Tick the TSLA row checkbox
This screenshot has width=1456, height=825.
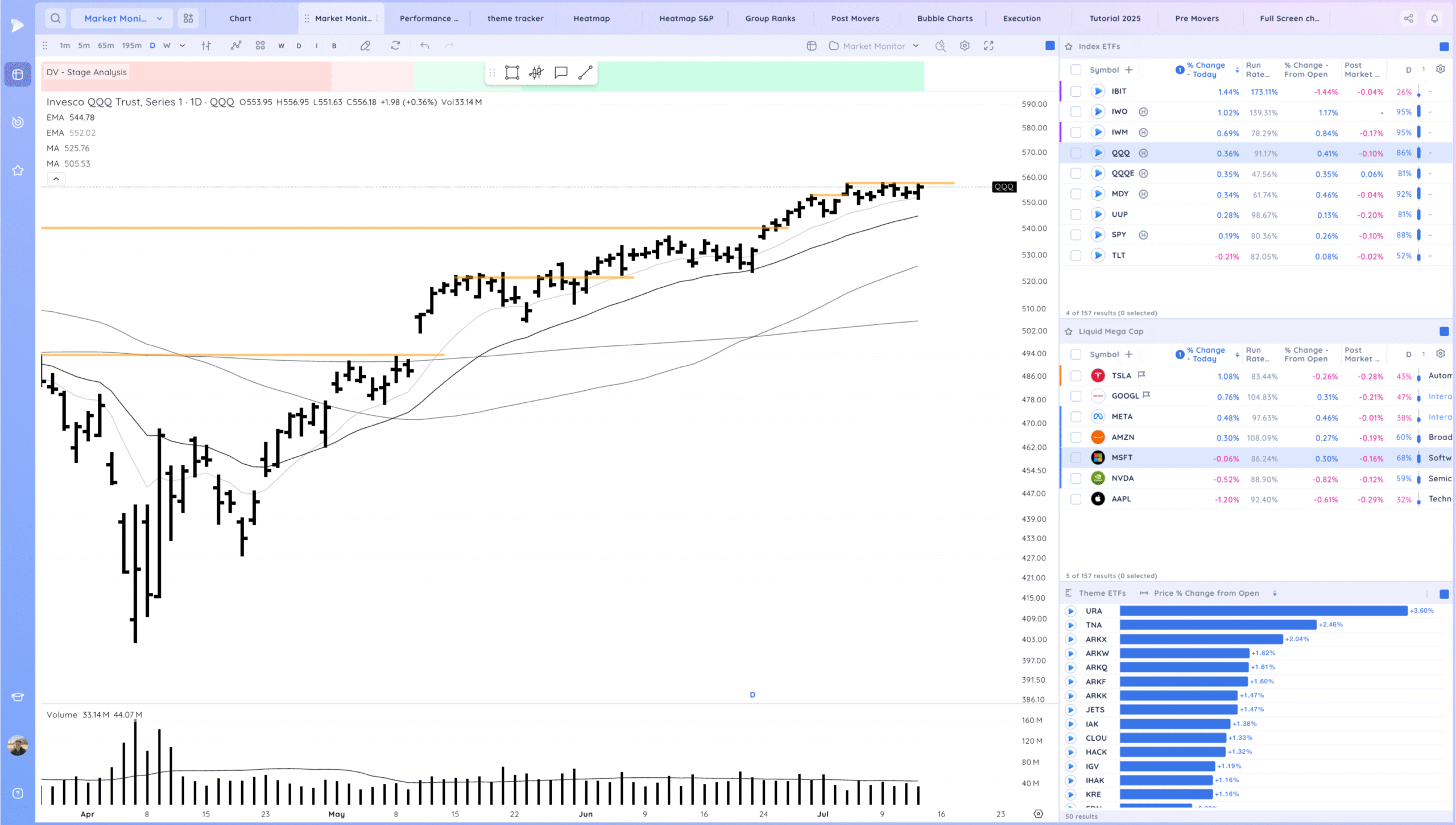(1076, 376)
